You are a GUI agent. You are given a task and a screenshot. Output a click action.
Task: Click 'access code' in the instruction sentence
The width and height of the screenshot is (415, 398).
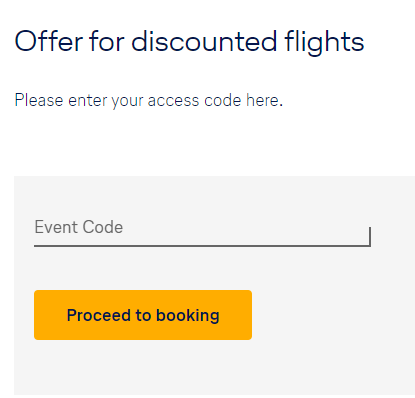point(194,100)
